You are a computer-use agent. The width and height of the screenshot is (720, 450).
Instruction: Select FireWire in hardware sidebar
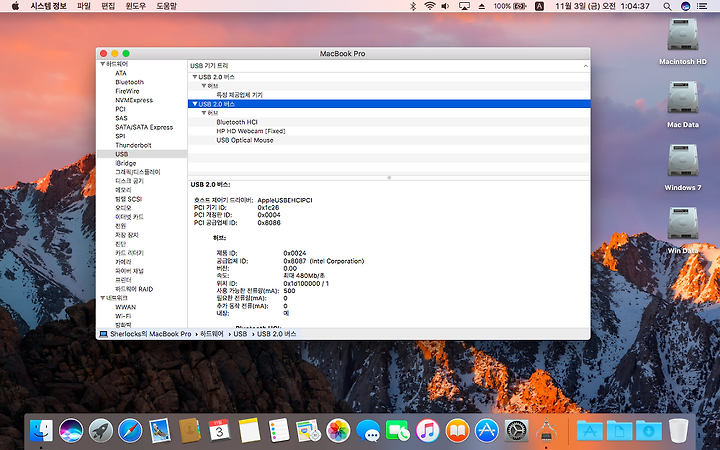click(127, 91)
